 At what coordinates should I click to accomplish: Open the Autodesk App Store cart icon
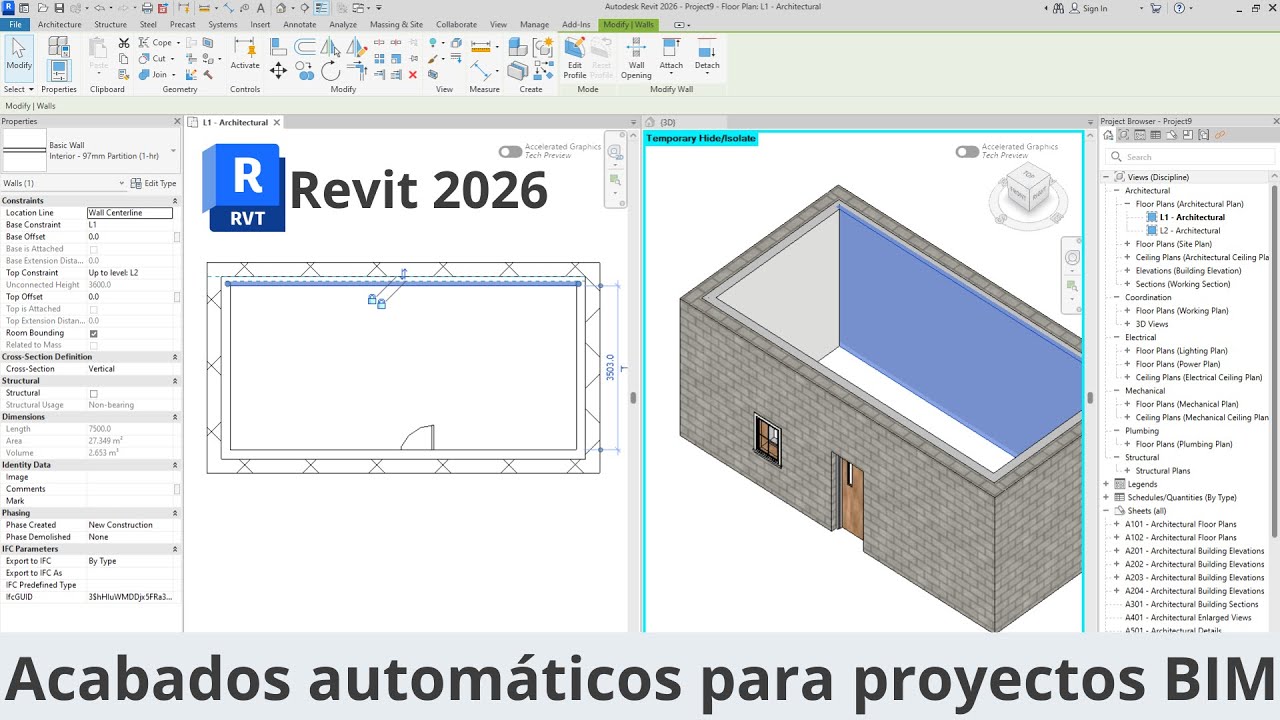(x=1156, y=8)
